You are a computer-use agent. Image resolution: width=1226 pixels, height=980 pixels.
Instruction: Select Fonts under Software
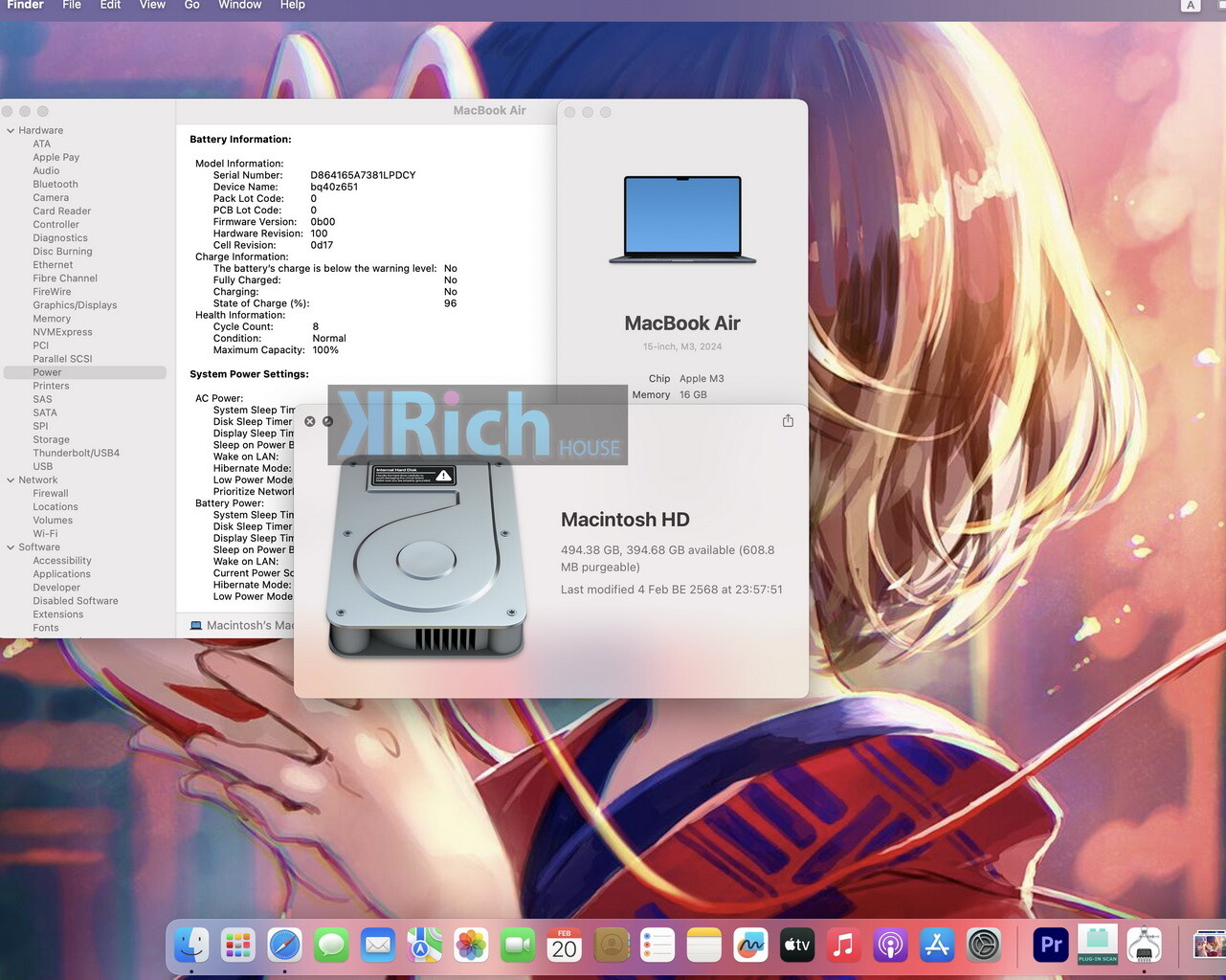[46, 628]
